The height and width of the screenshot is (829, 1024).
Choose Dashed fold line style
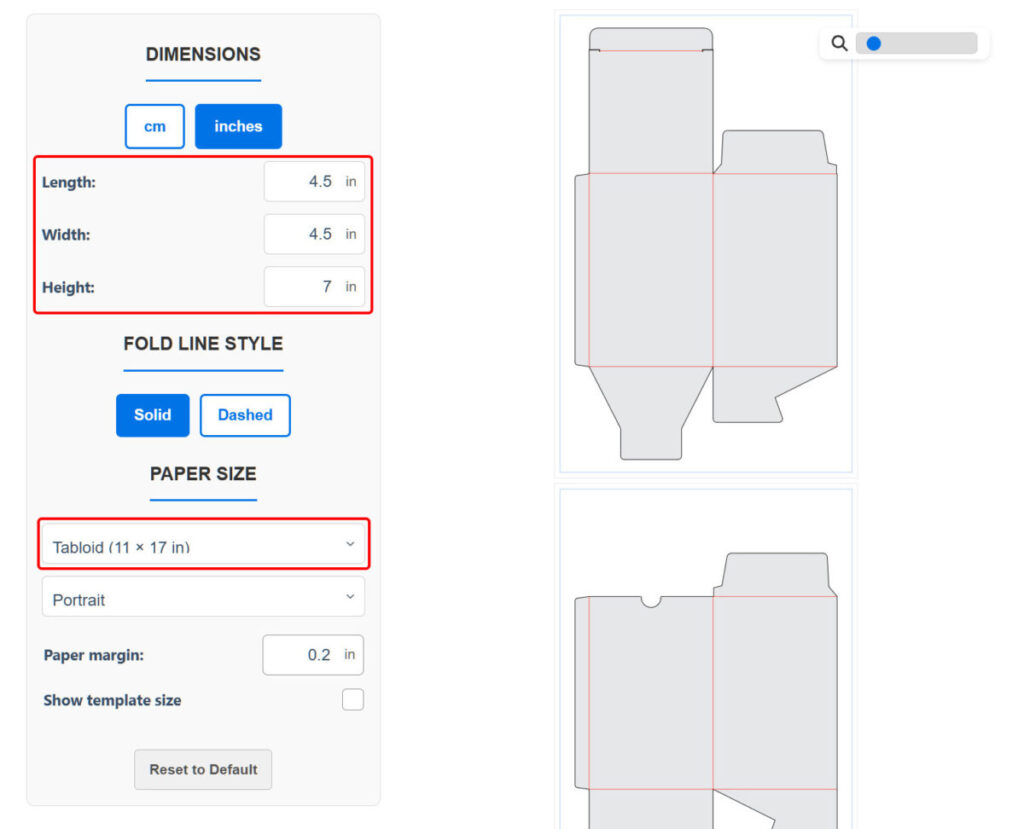tap(245, 415)
